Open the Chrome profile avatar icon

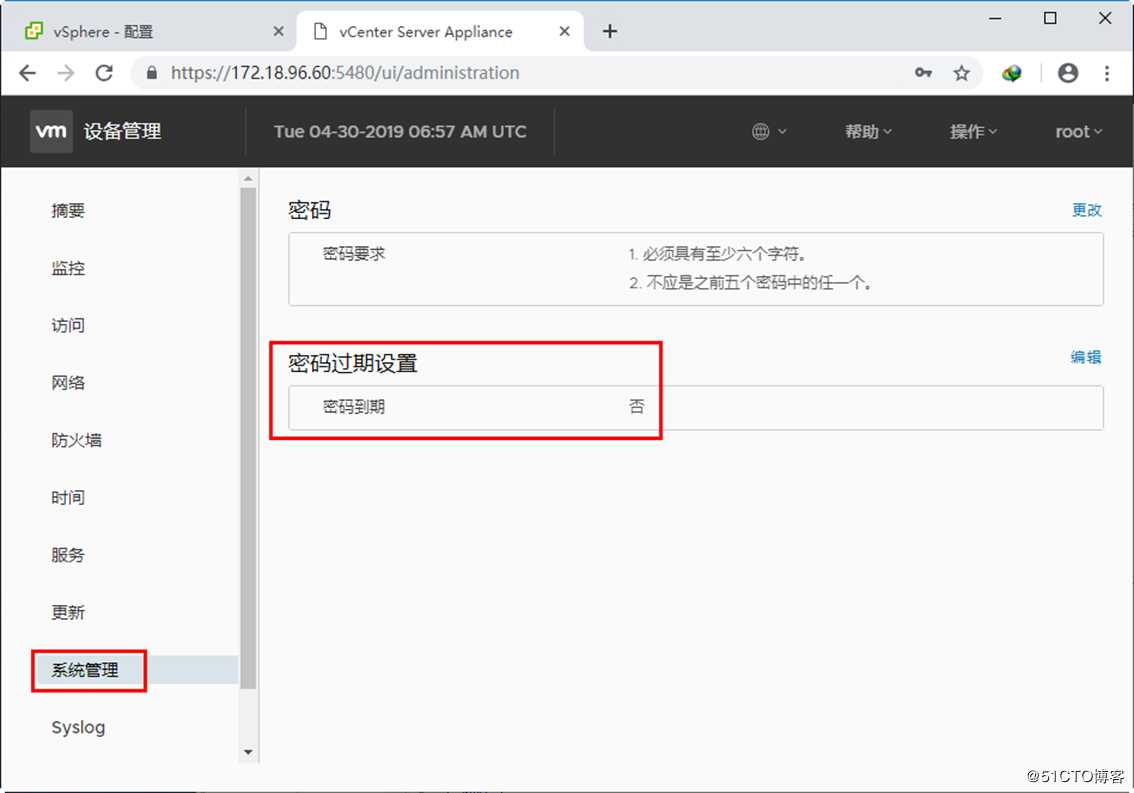click(x=1068, y=72)
